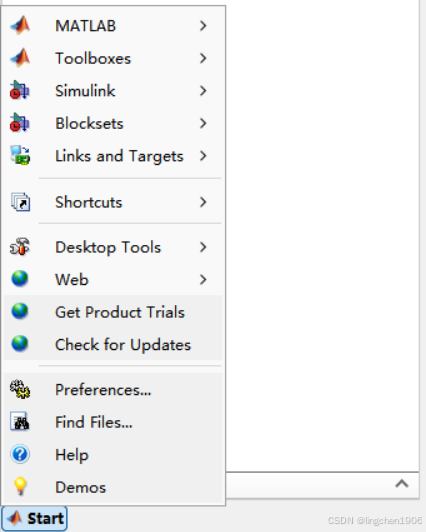Viewport: 426px width, 532px height.
Task: Click the Blocksets block icon
Action: point(20,123)
